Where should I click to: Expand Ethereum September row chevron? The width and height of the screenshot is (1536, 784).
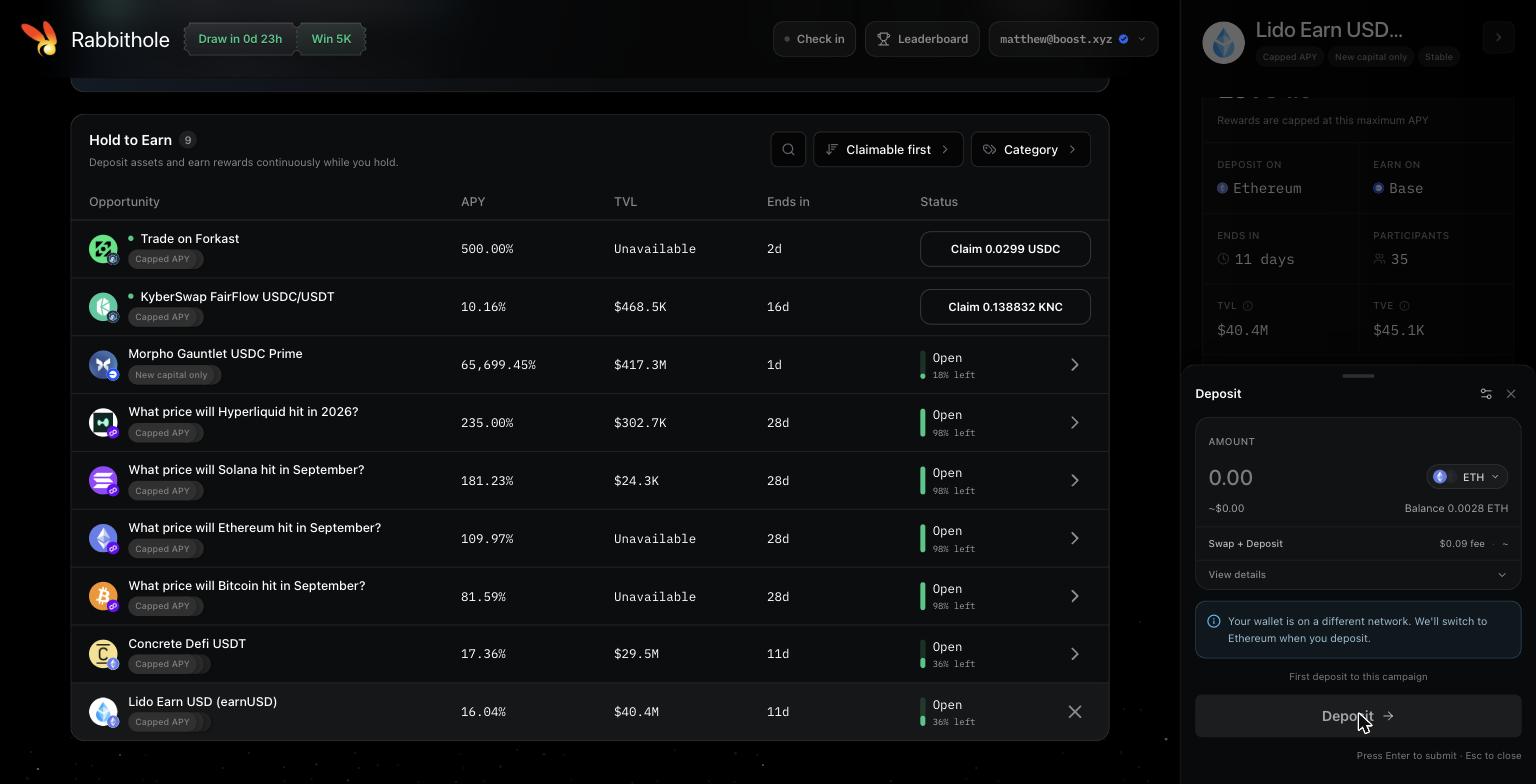click(1075, 538)
